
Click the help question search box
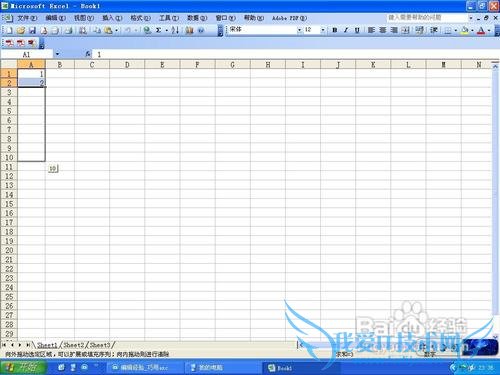tap(428, 18)
